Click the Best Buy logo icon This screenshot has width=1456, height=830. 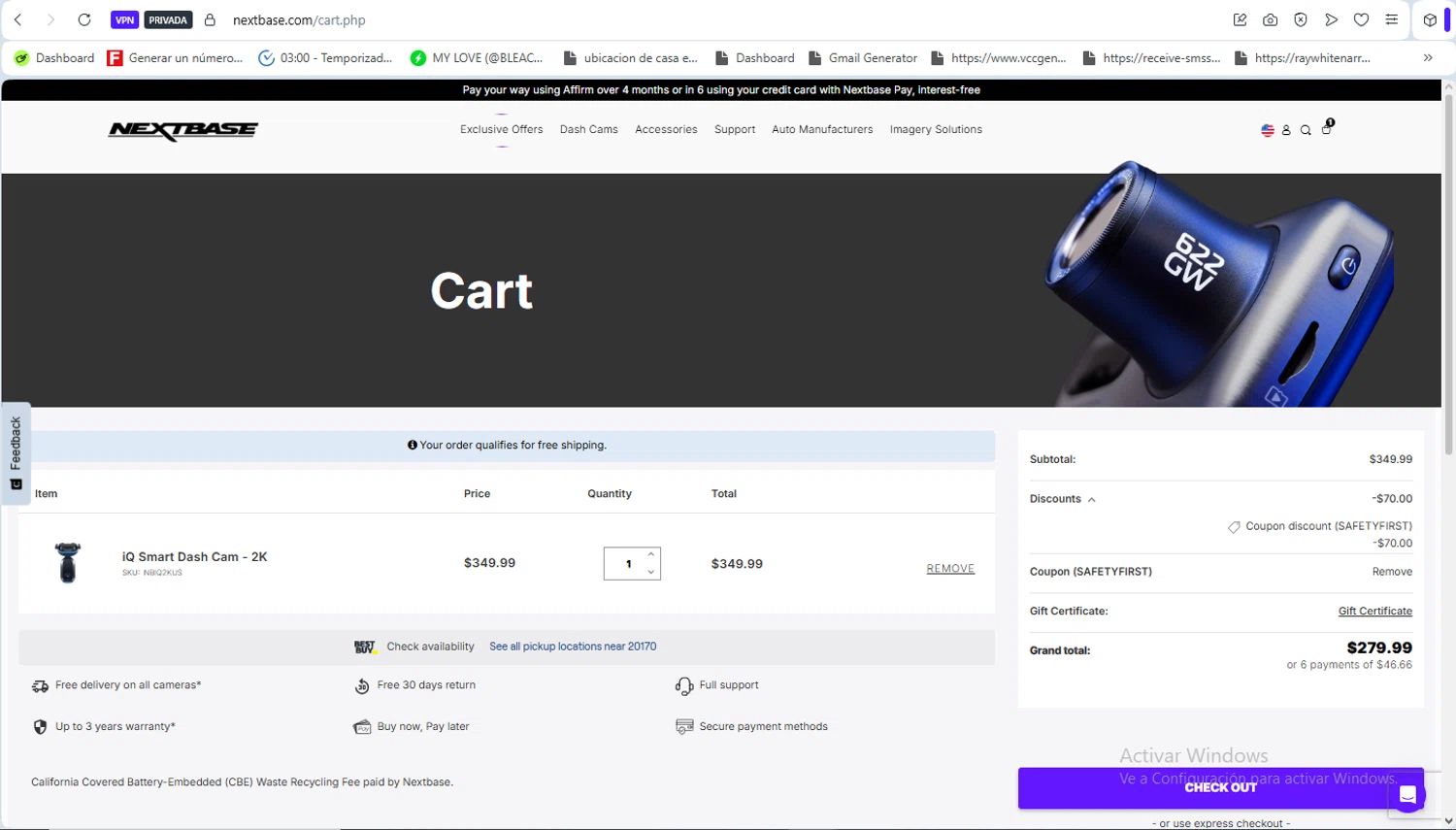pos(364,647)
